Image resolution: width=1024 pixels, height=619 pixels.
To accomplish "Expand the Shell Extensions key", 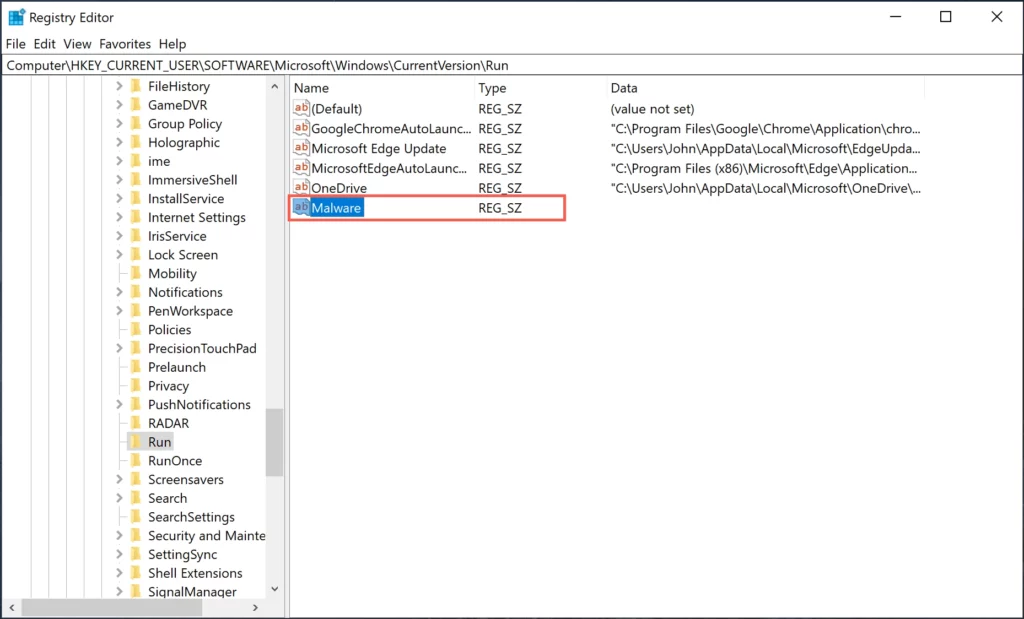I will pos(121,573).
